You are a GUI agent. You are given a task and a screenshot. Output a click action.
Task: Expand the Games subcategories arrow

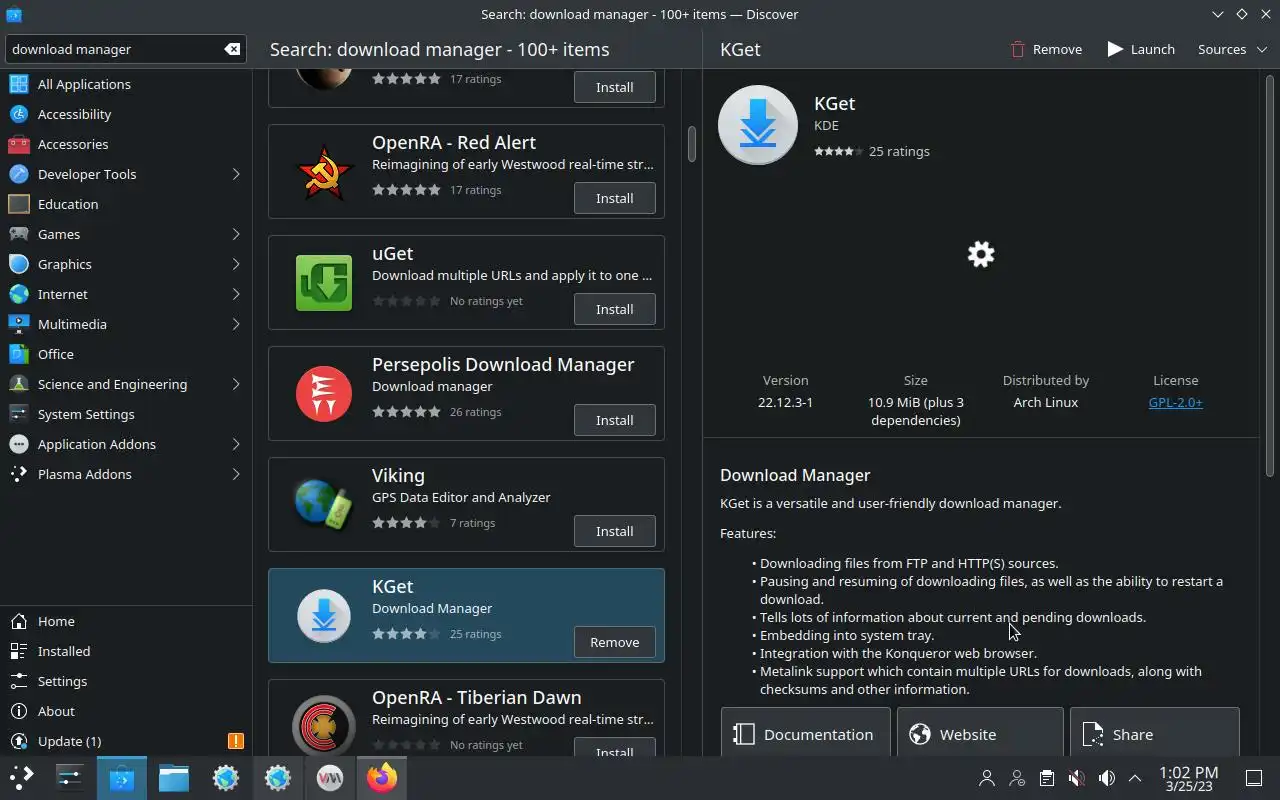236,234
